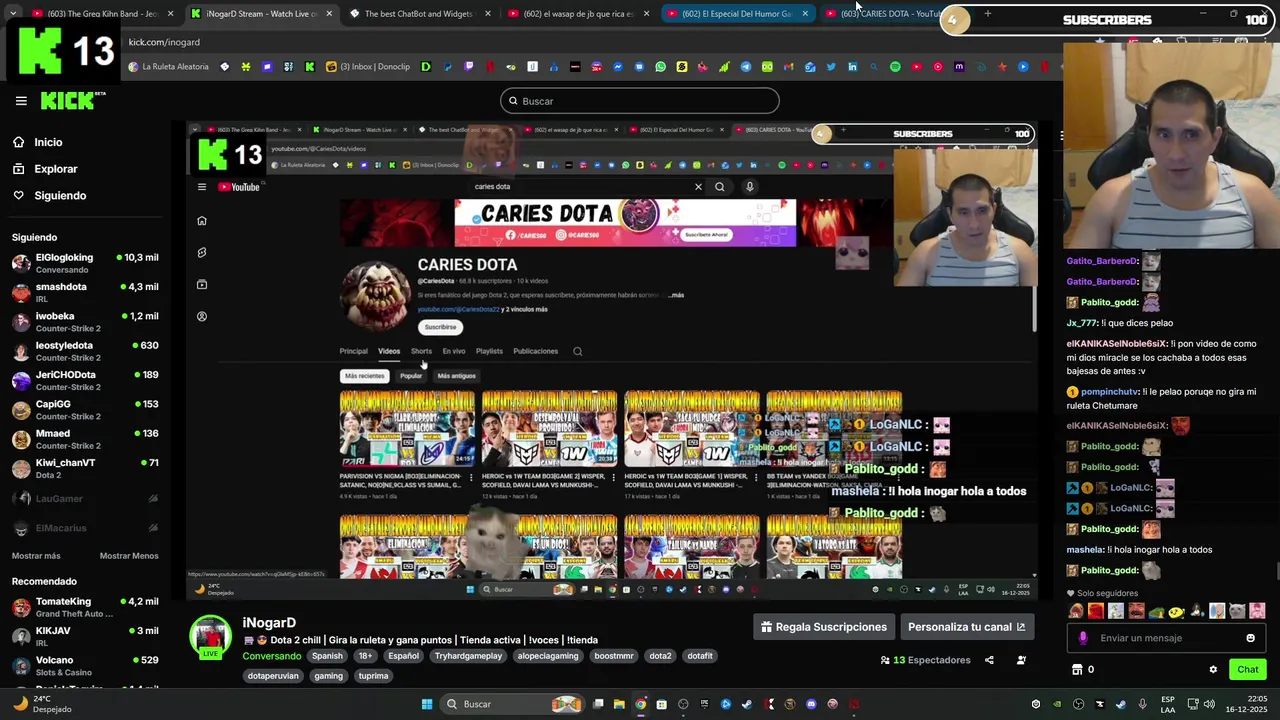Open the chat emoji picker smiley
The width and height of the screenshot is (1280, 720).
[1250, 638]
